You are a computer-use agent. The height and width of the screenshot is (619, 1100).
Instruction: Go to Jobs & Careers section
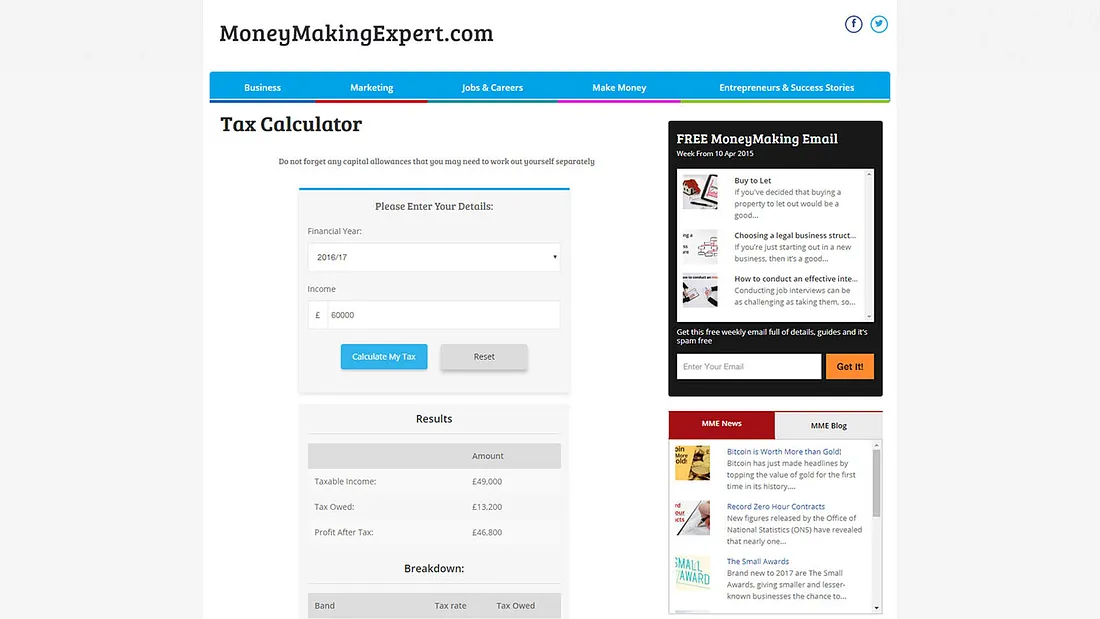(x=492, y=88)
